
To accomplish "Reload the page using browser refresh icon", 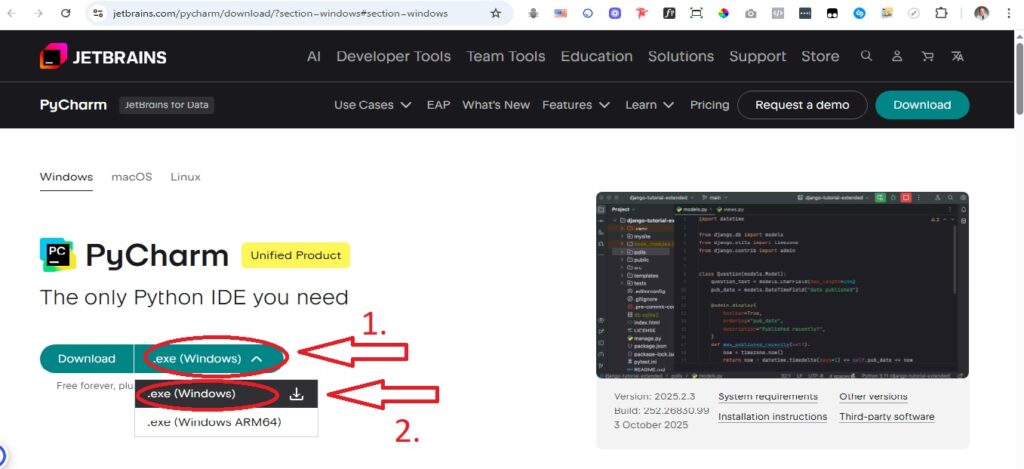I will [65, 14].
